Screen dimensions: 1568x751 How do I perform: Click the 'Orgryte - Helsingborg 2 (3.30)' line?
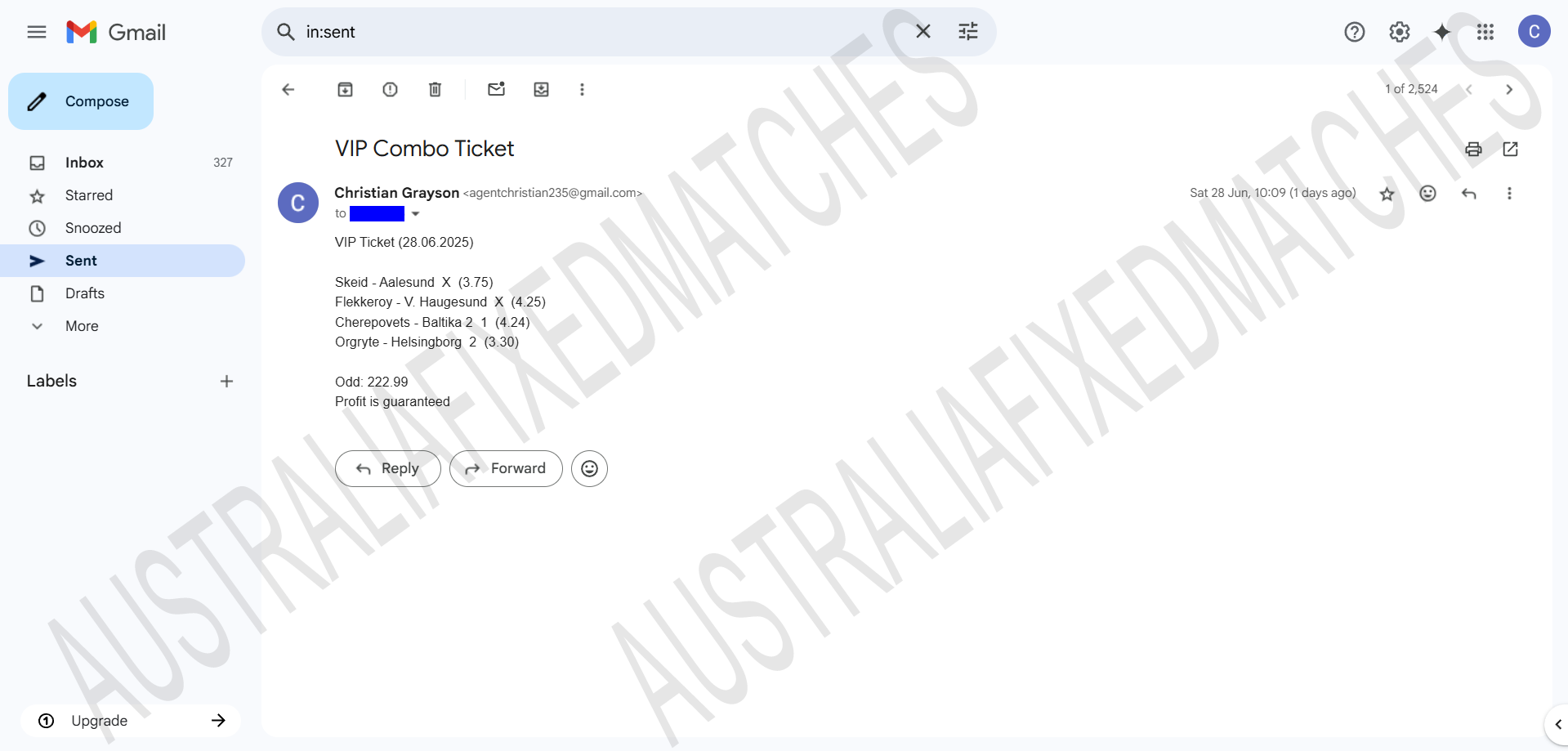pos(427,342)
